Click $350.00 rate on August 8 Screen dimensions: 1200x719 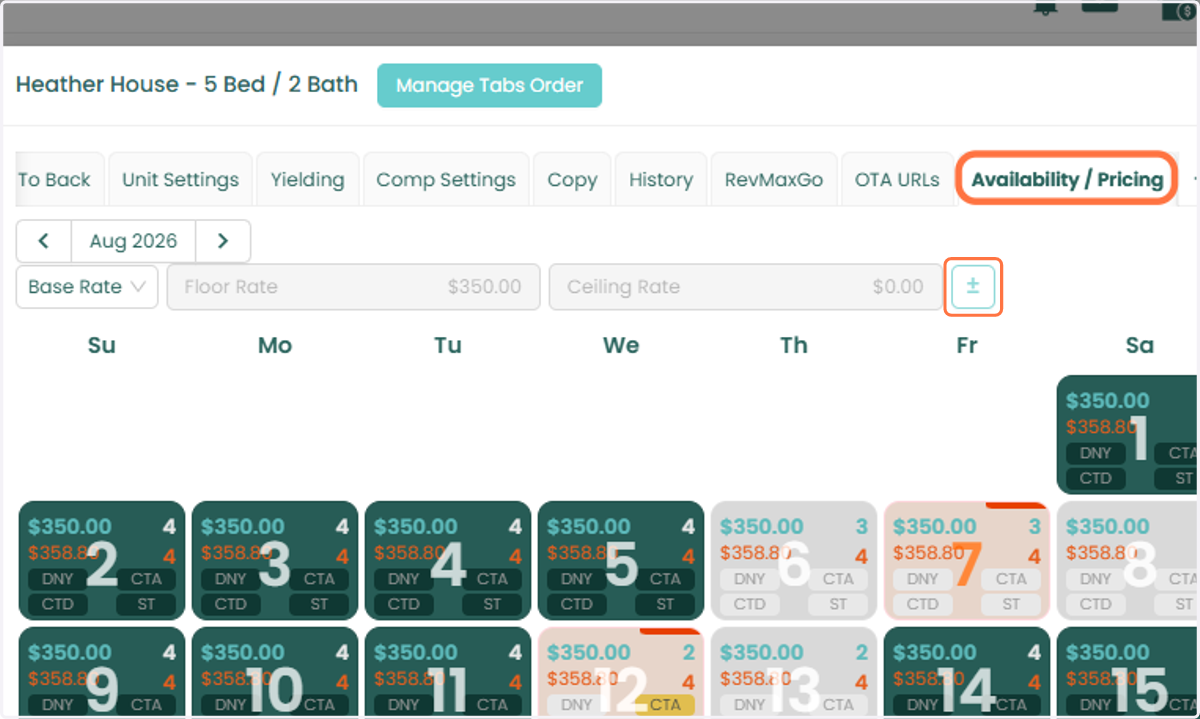pos(1107,527)
